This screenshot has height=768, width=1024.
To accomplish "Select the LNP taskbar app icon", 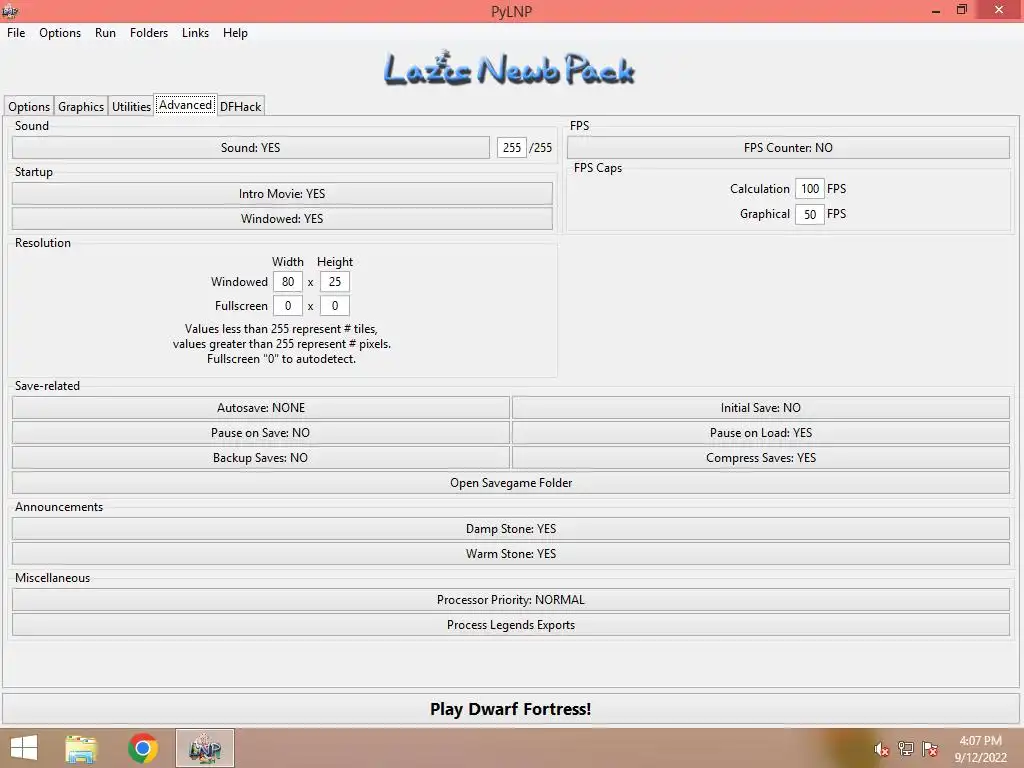I will click(x=204, y=748).
